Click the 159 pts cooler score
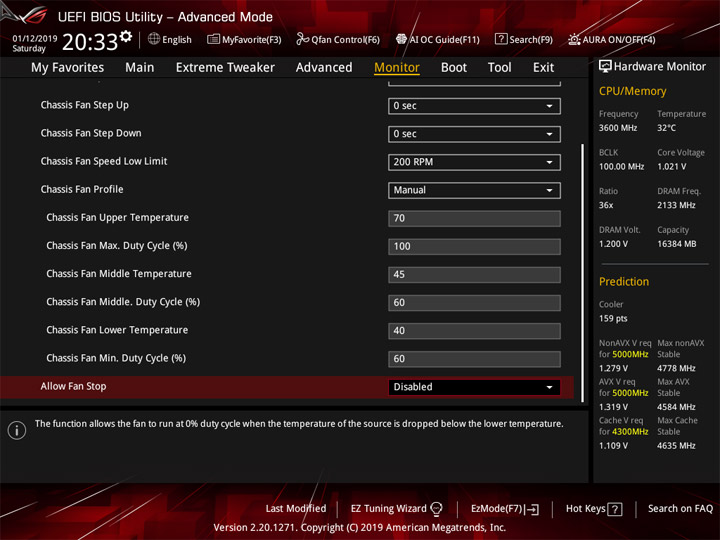Viewport: 720px width, 540px height. (x=613, y=319)
